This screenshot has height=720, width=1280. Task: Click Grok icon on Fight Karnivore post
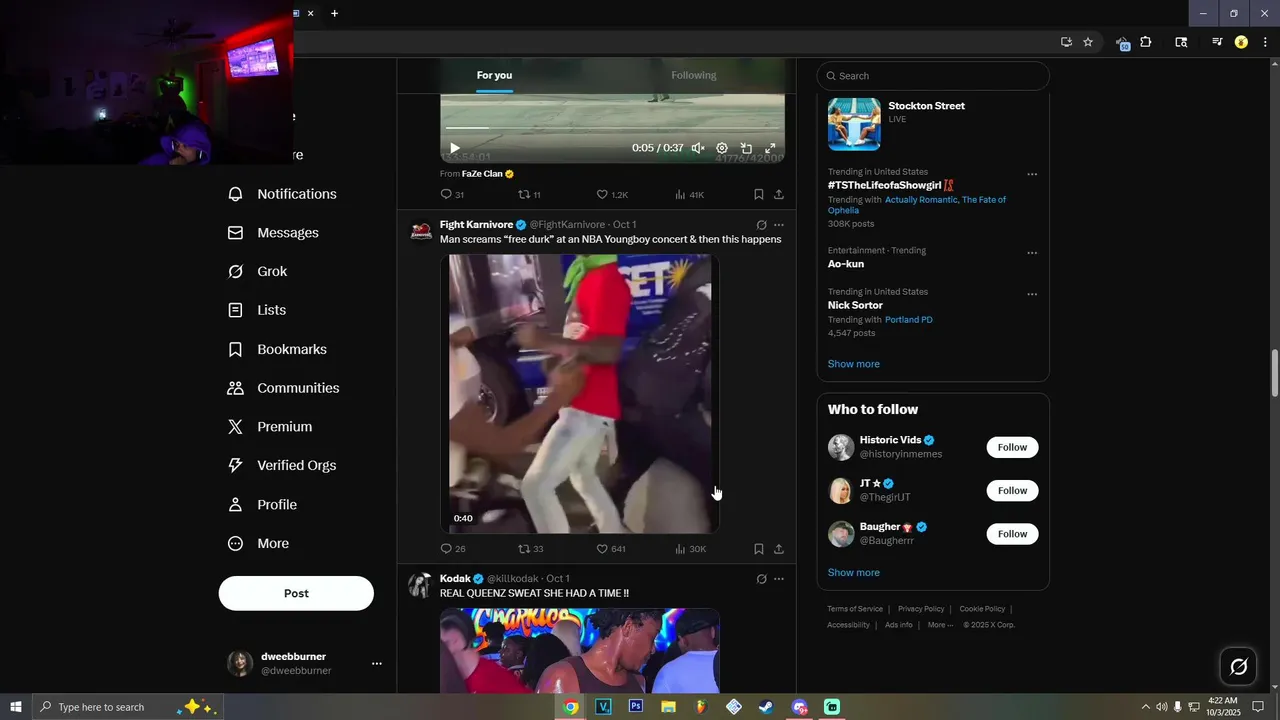coord(761,225)
